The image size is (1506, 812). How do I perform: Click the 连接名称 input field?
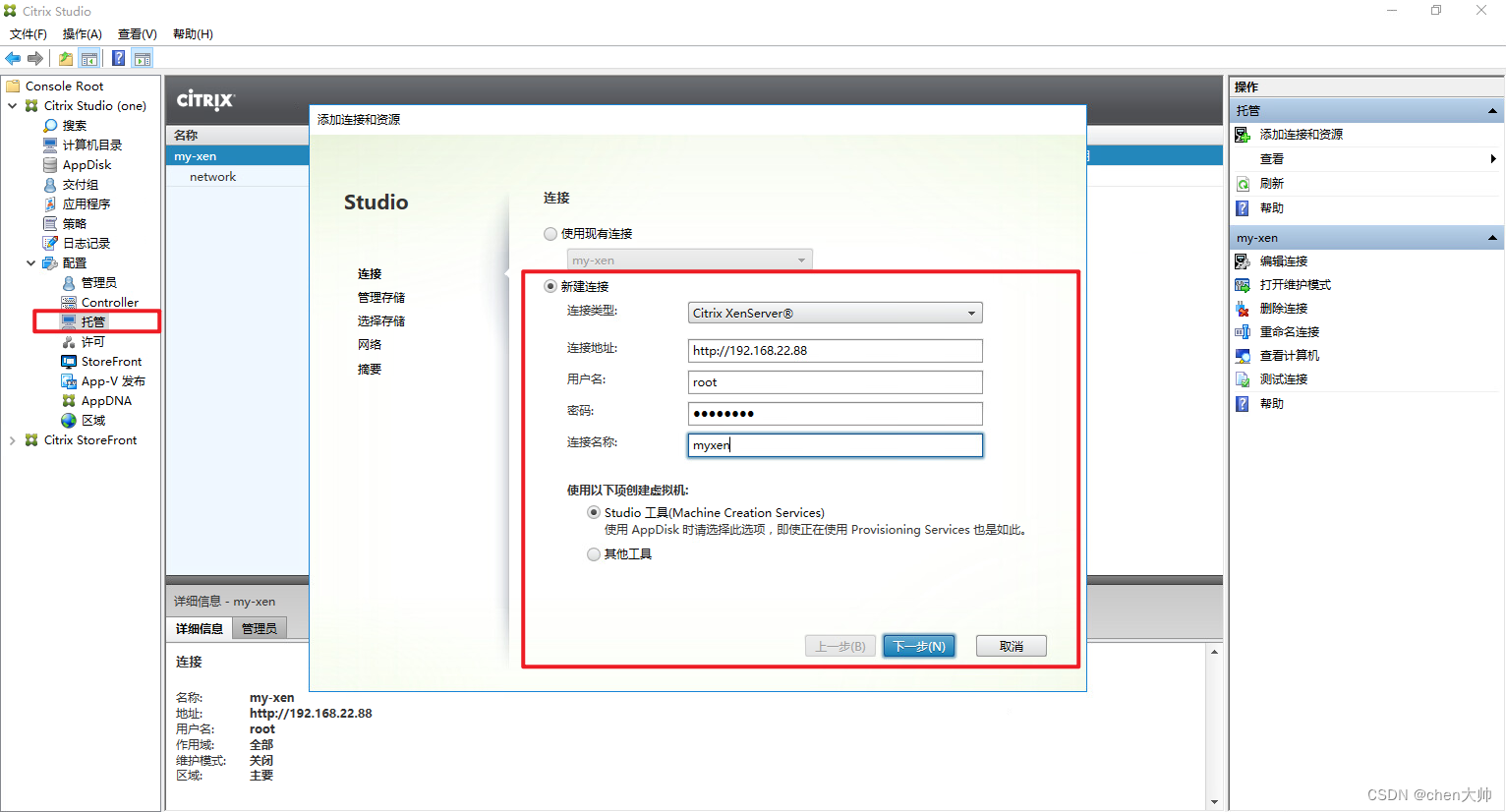pyautogui.click(x=835, y=445)
